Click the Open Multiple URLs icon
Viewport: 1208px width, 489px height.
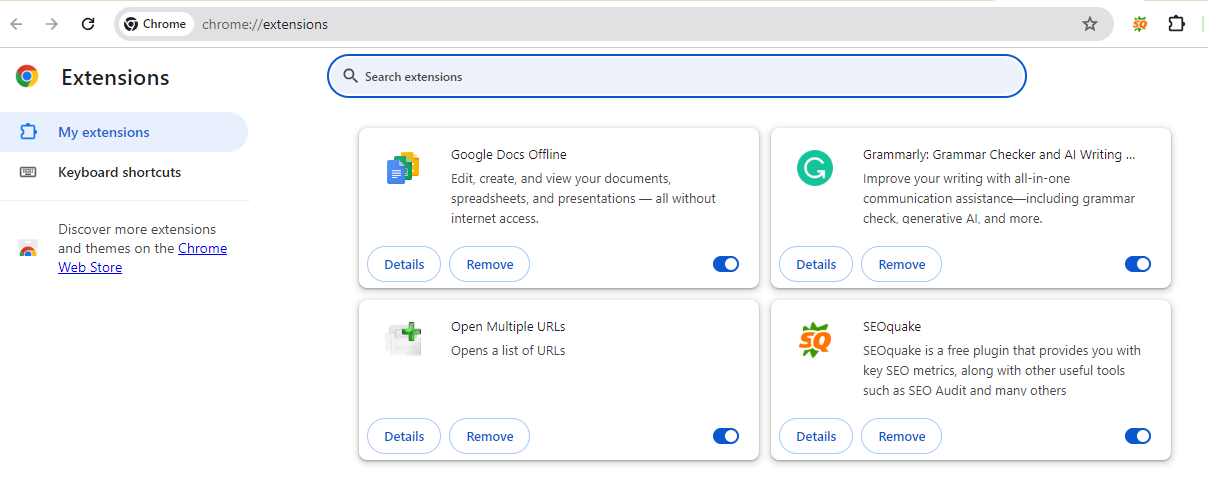403,340
